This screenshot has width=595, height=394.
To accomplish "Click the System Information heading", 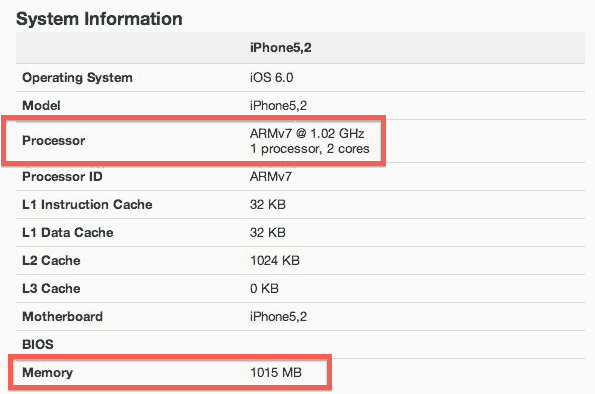I will click(99, 19).
